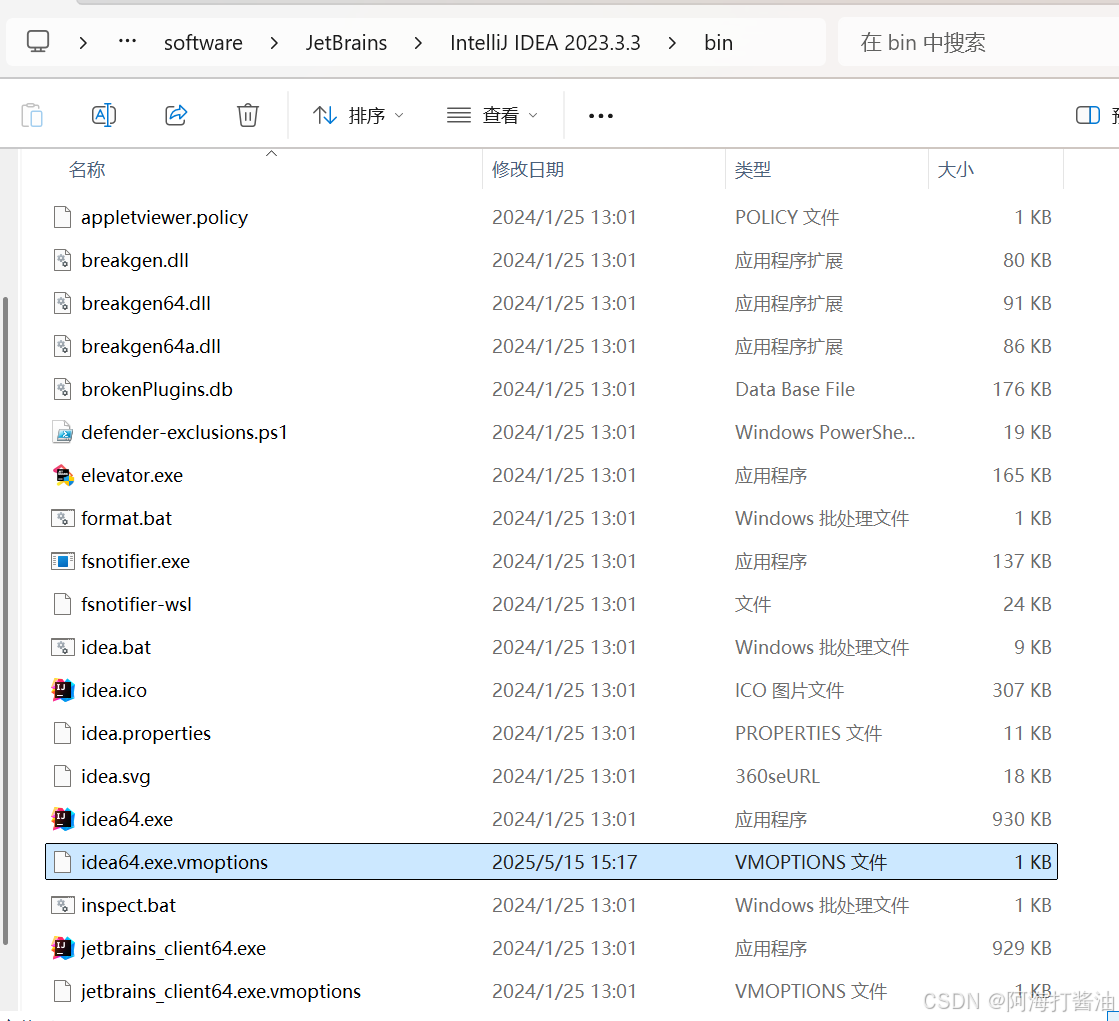Expand chevron after the monitor icon in breadcrumb

[83, 43]
